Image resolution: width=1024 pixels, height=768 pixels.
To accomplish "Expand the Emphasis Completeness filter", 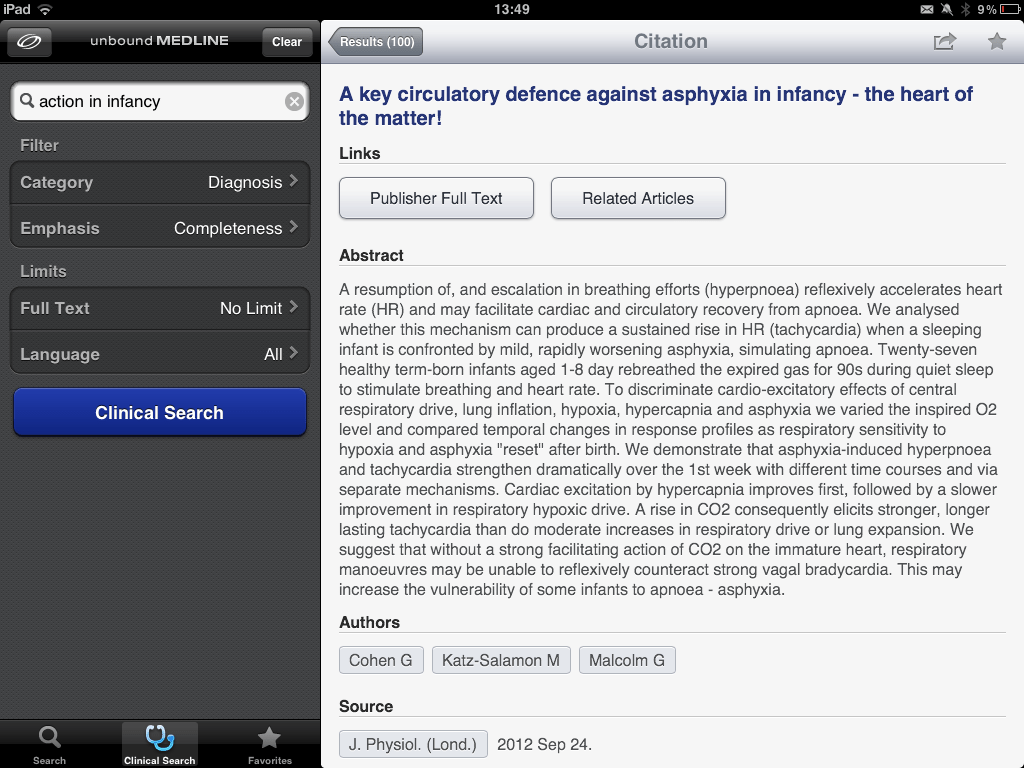I will coord(159,228).
